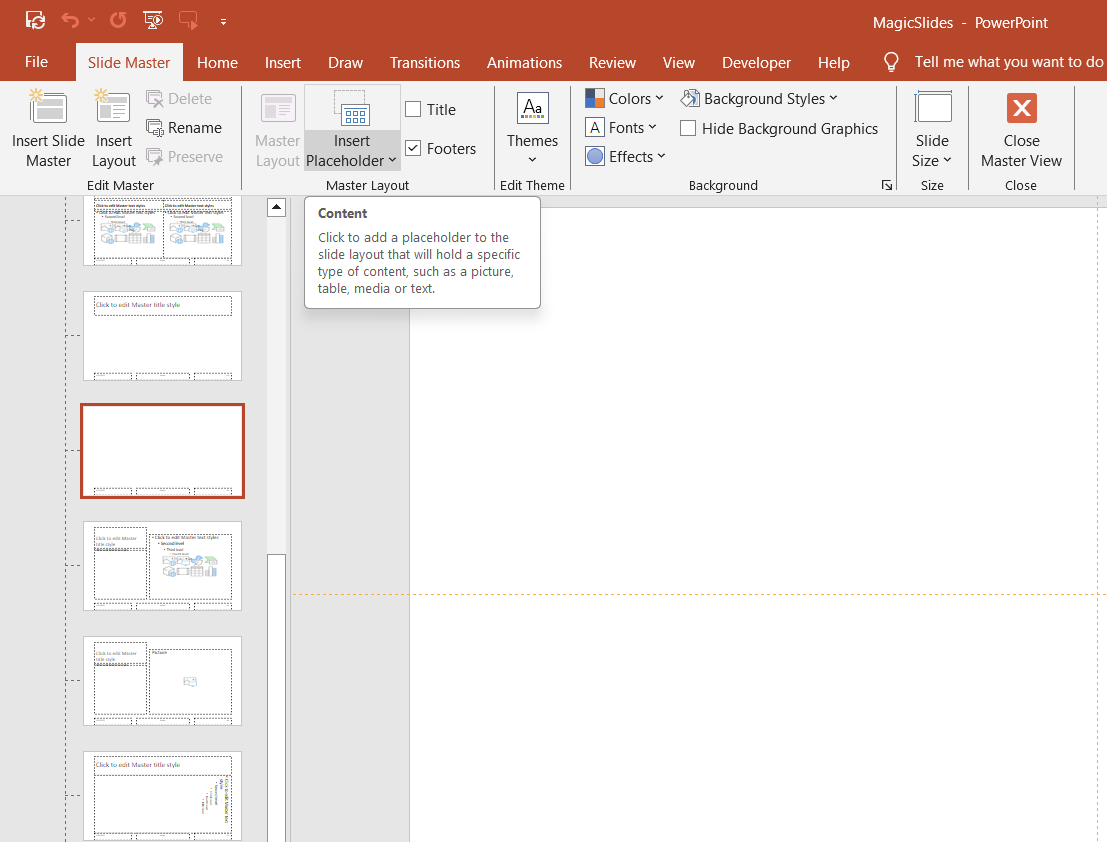Enable the Title checkbox
Image resolution: width=1107 pixels, height=842 pixels.
pos(413,110)
